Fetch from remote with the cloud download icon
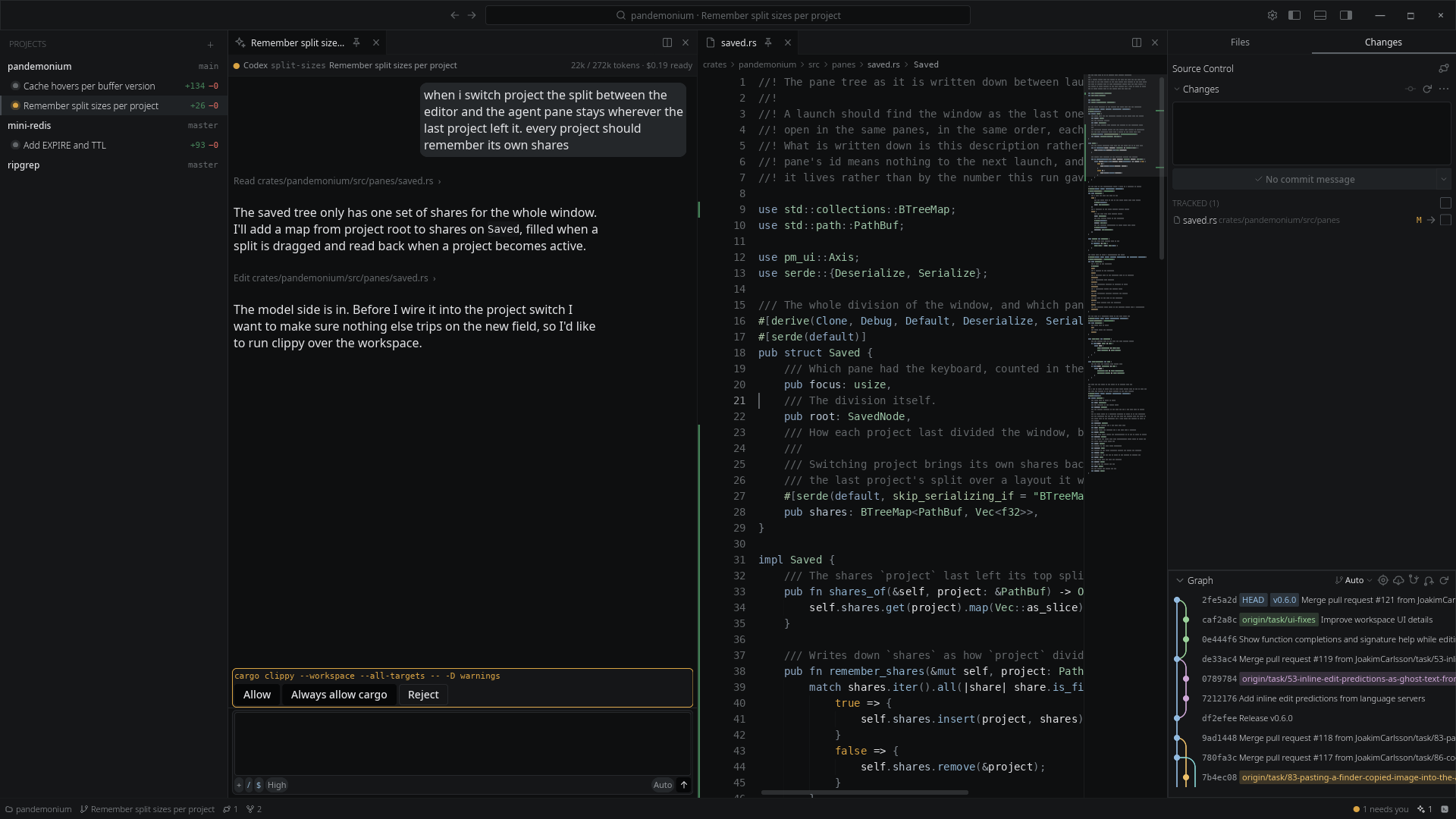 (x=1398, y=580)
